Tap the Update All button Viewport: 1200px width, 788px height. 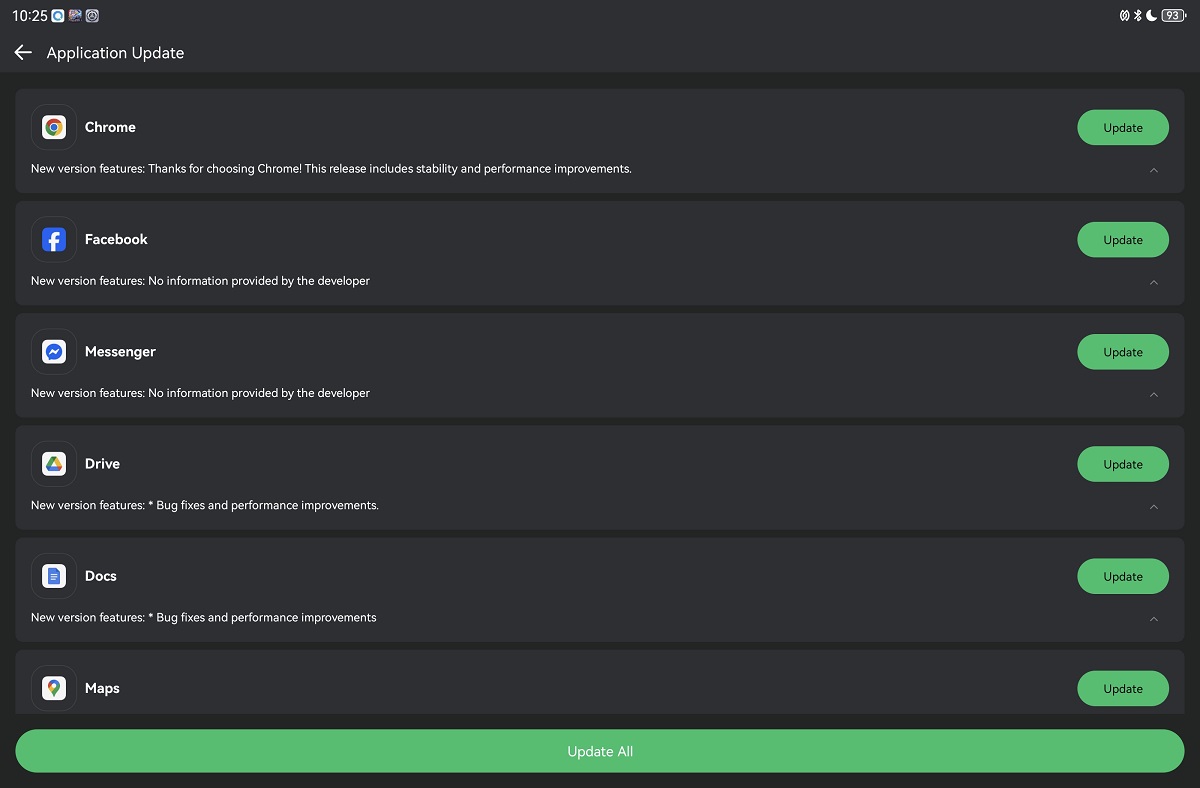coord(600,751)
